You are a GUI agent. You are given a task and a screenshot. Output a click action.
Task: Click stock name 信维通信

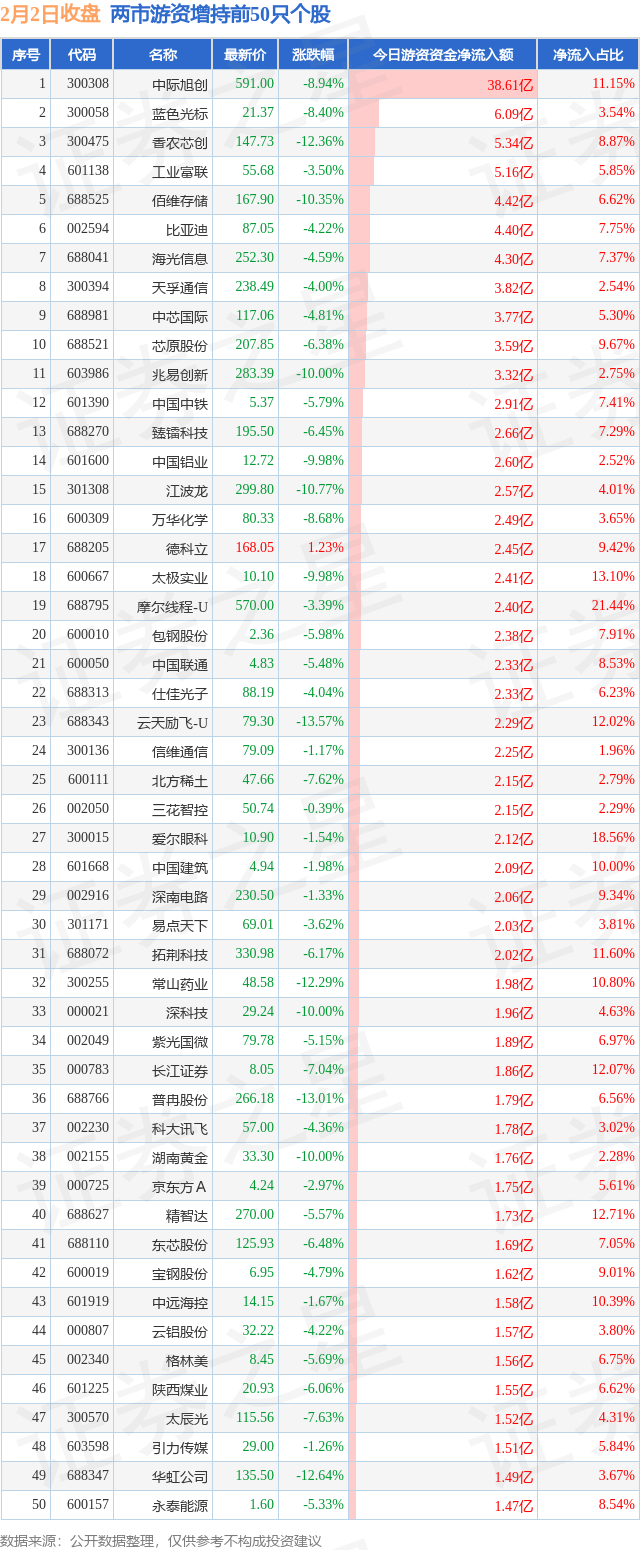(x=180, y=751)
